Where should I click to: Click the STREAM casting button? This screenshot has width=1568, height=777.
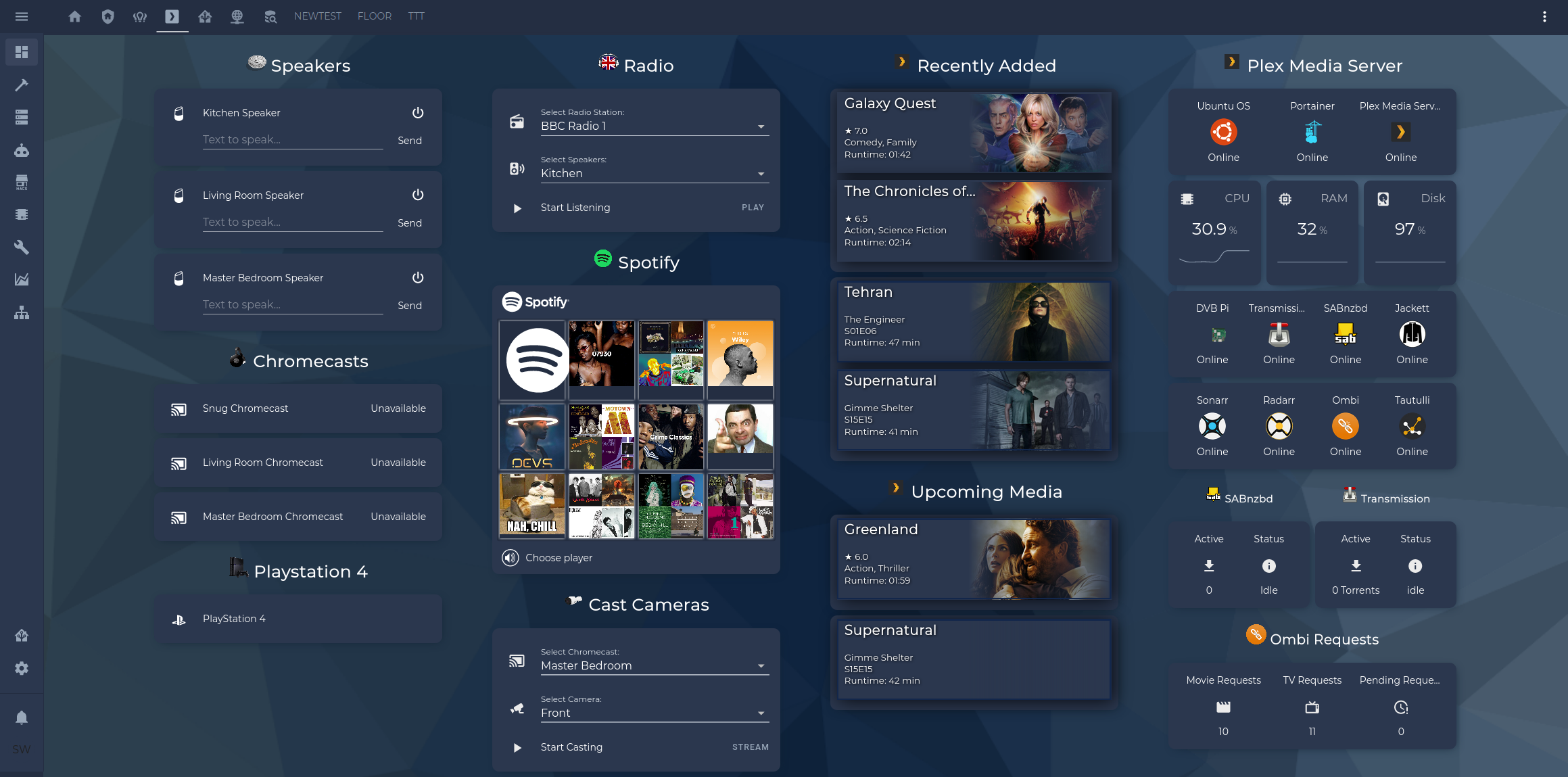[750, 747]
